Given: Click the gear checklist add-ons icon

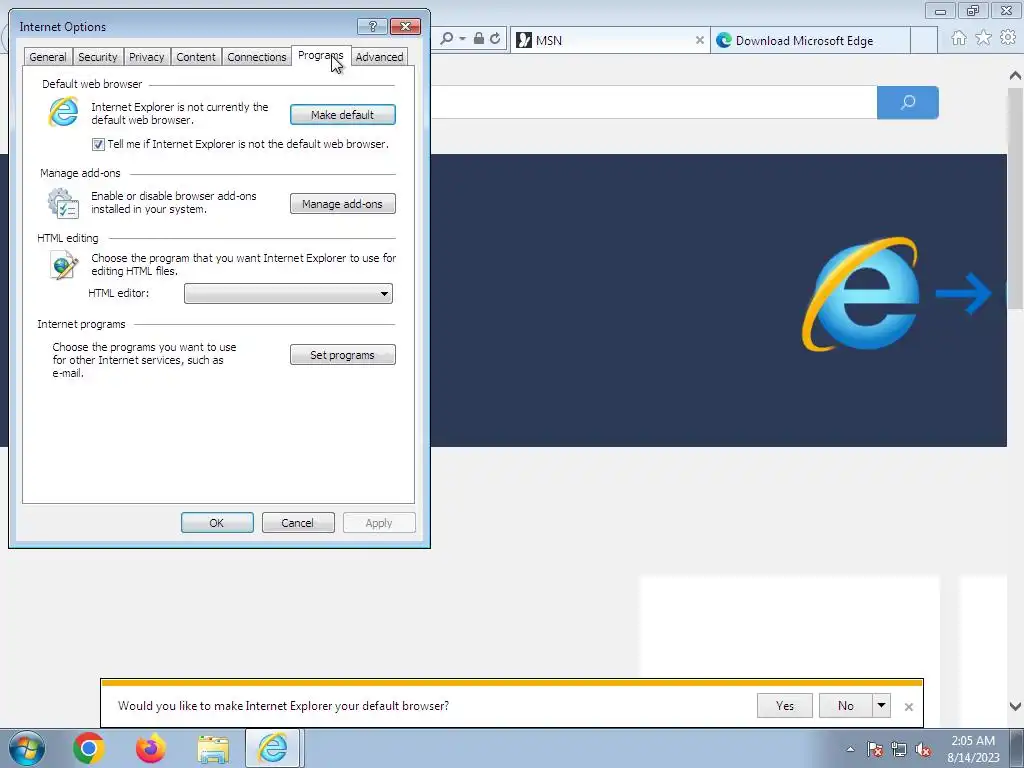Looking at the screenshot, I should pyautogui.click(x=63, y=203).
